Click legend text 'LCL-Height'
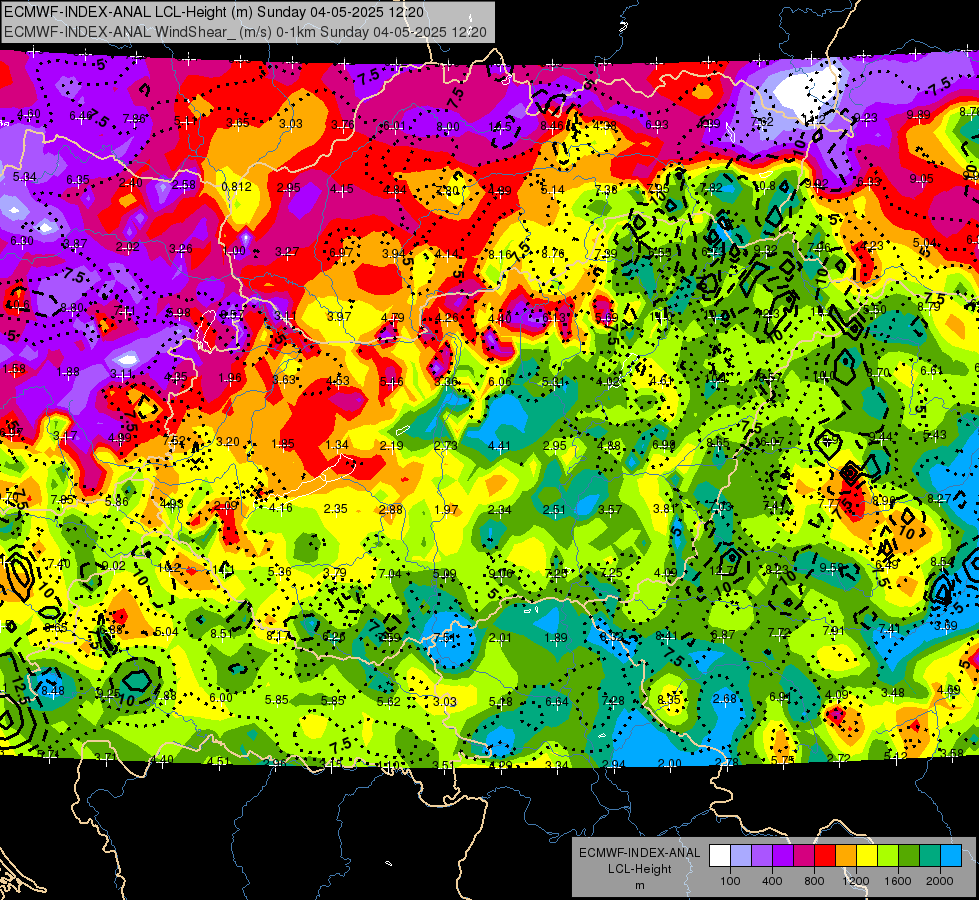The image size is (979, 900). tap(639, 869)
